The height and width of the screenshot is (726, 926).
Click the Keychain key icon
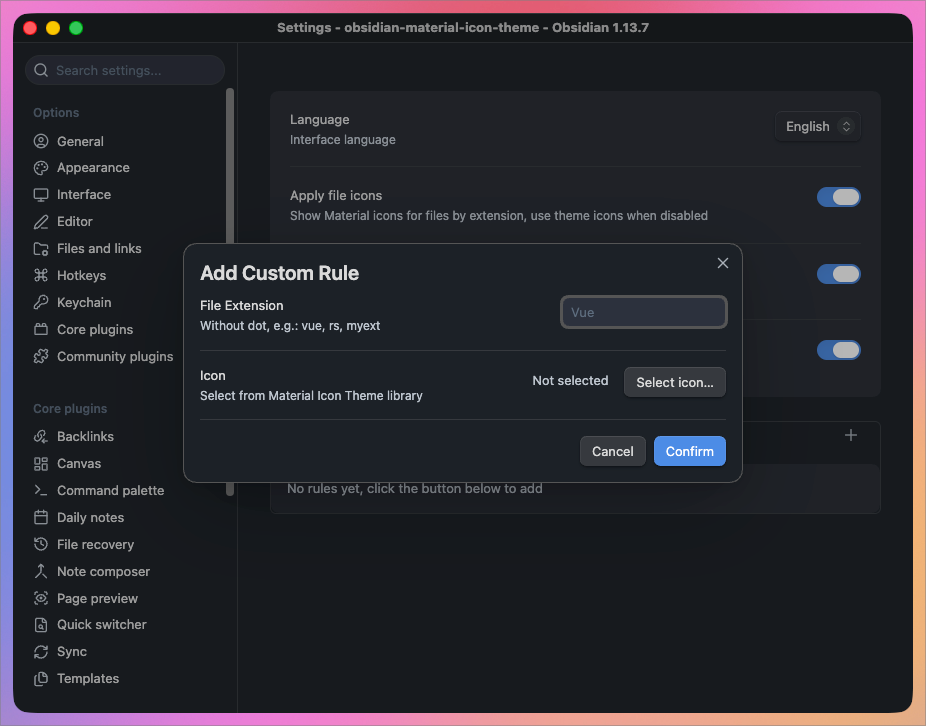(41, 302)
